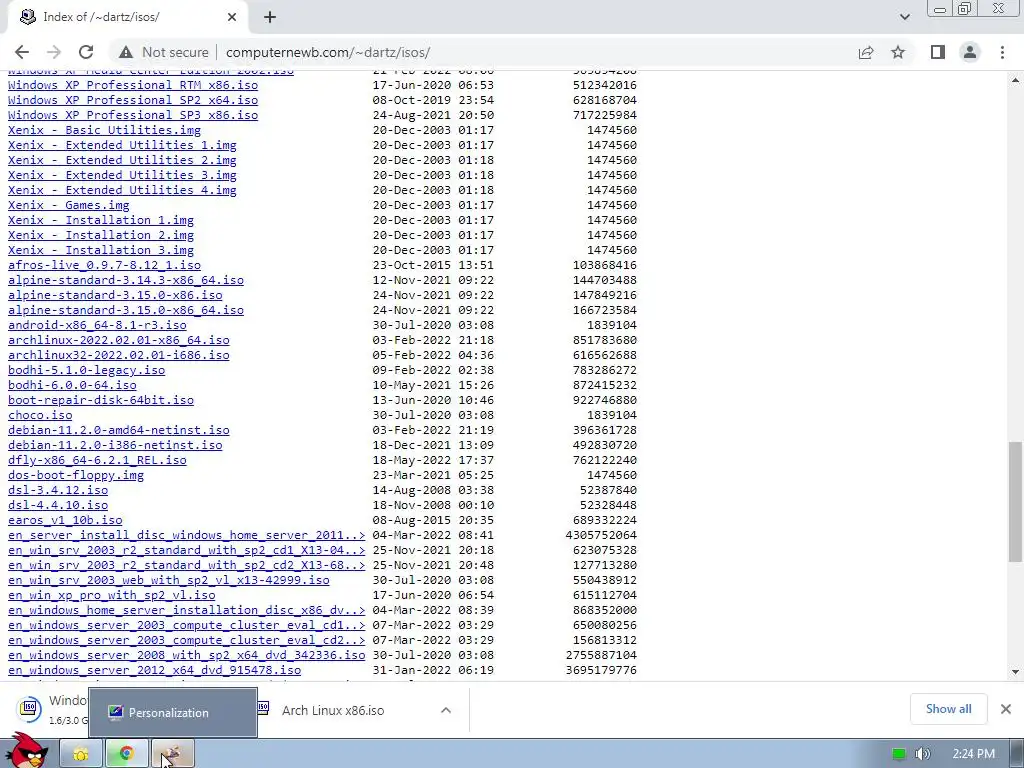This screenshot has width=1024, height=768.
Task: Open boot-repair-disk-64bit.iso link
Action: click(x=101, y=400)
